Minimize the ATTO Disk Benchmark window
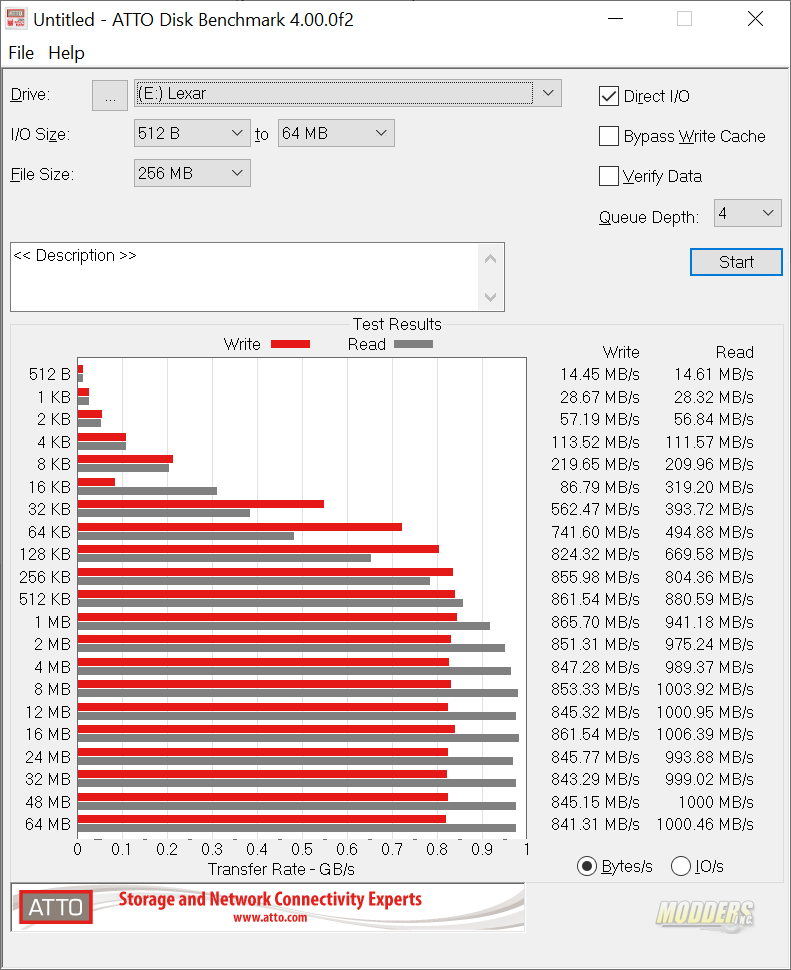791x970 pixels. coord(615,19)
